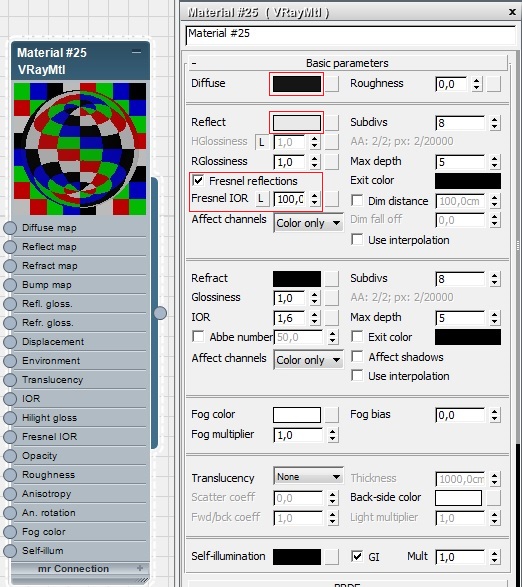Click the material node output socket
Viewport: 522px width, 587px height.
point(160,313)
